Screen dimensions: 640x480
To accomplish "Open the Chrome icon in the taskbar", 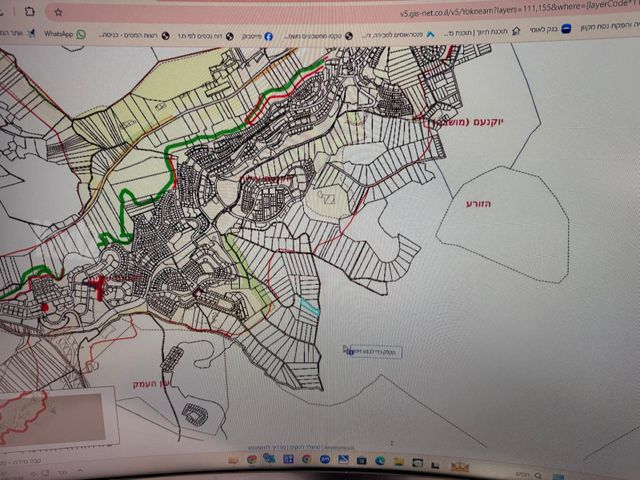I will pos(307,459).
